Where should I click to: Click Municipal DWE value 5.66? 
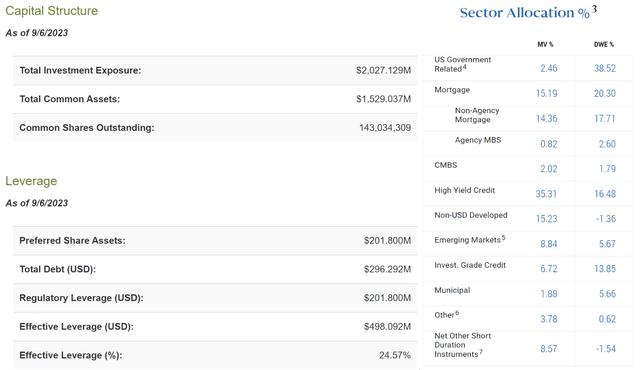pyautogui.click(x=607, y=294)
